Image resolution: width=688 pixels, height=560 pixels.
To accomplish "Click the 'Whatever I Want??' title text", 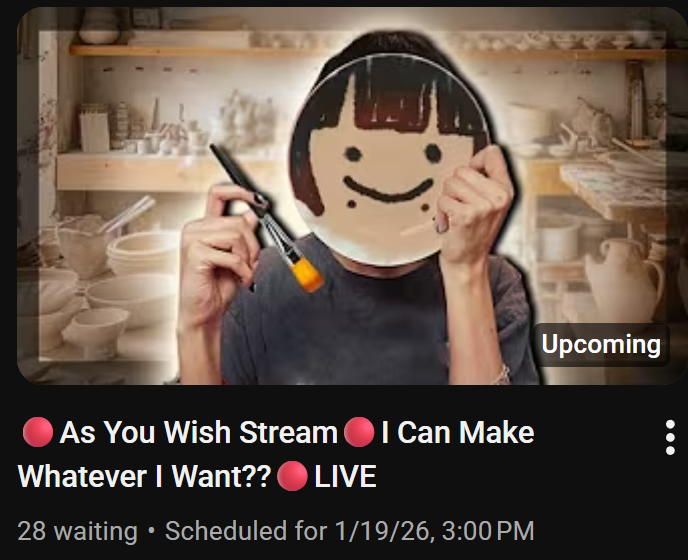I will point(144,477).
